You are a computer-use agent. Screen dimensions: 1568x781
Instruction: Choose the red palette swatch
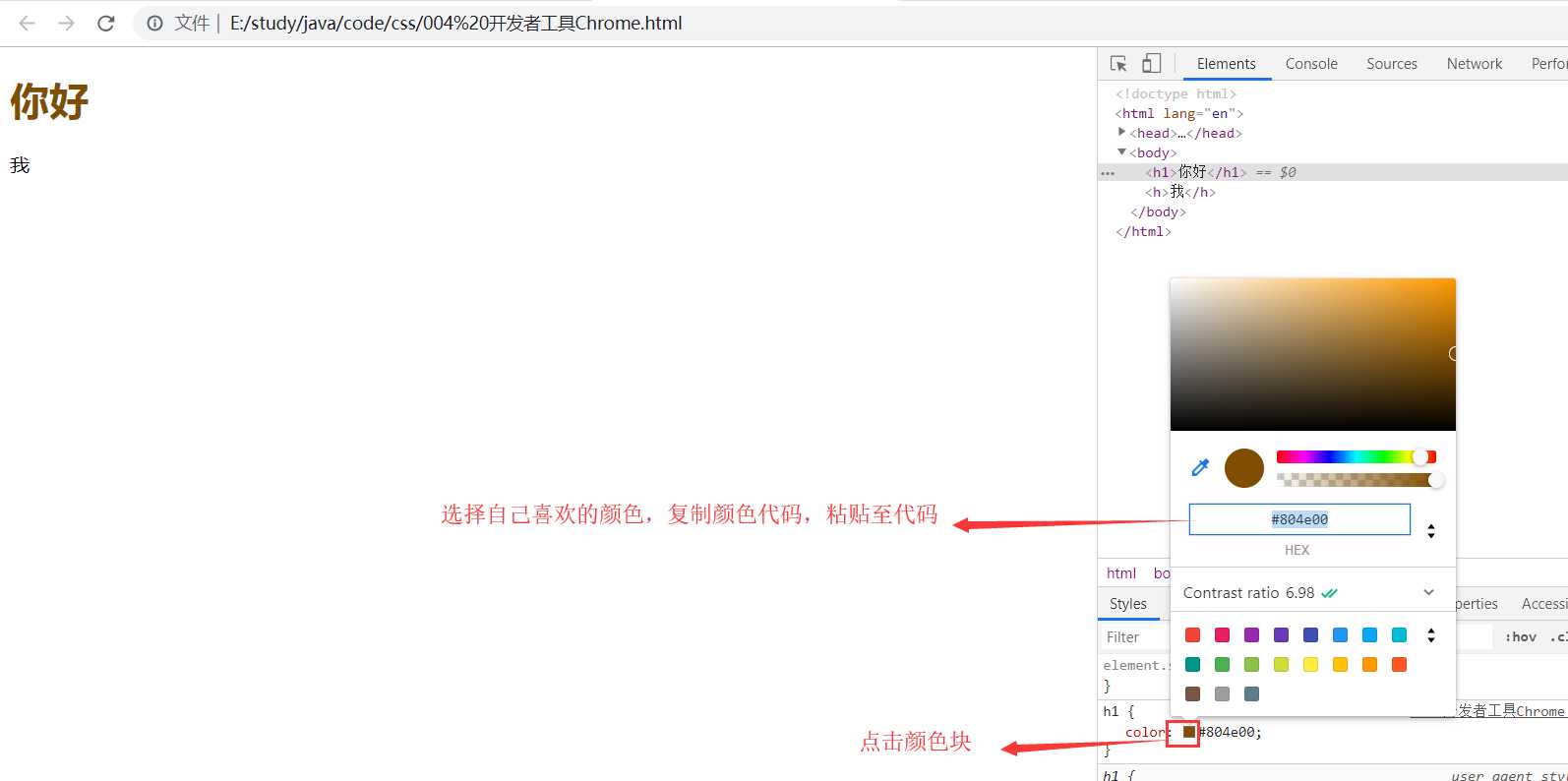pos(1192,635)
